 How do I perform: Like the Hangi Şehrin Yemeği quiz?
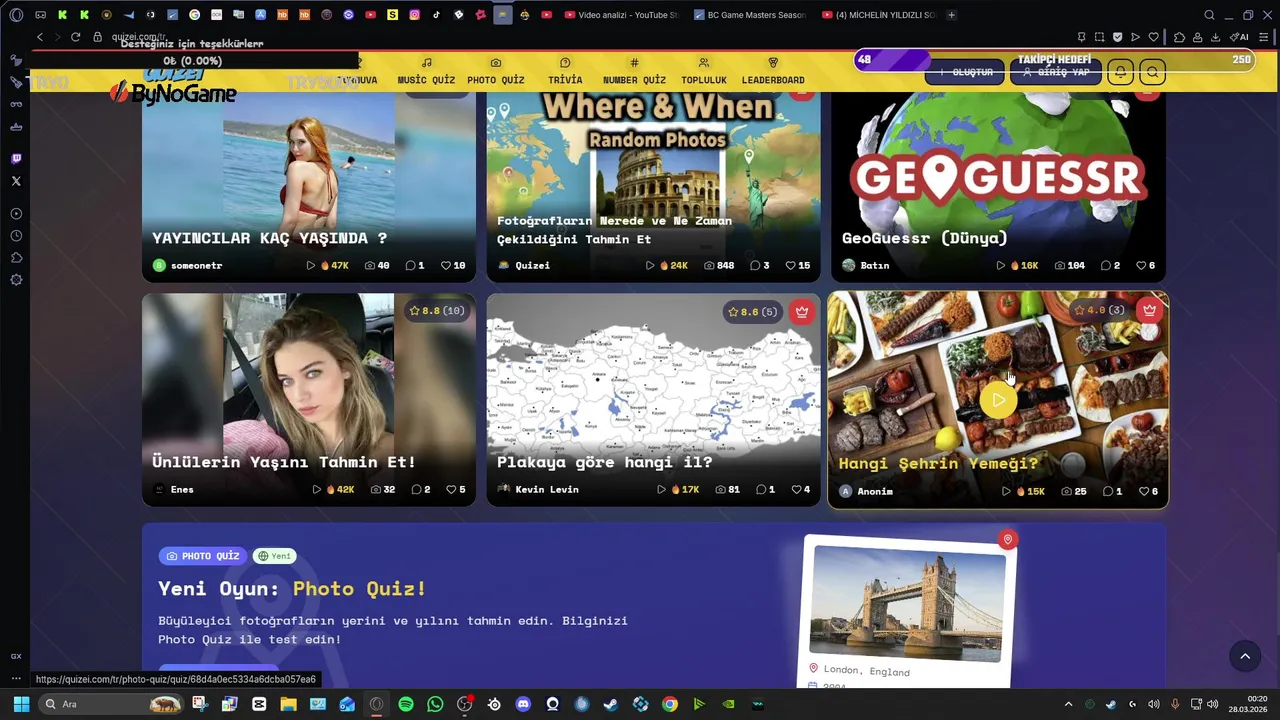(x=1148, y=491)
